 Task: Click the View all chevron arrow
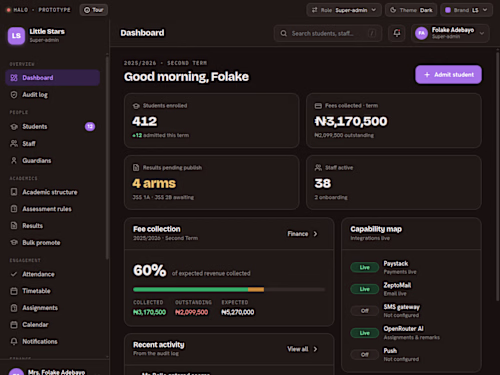click(315, 349)
